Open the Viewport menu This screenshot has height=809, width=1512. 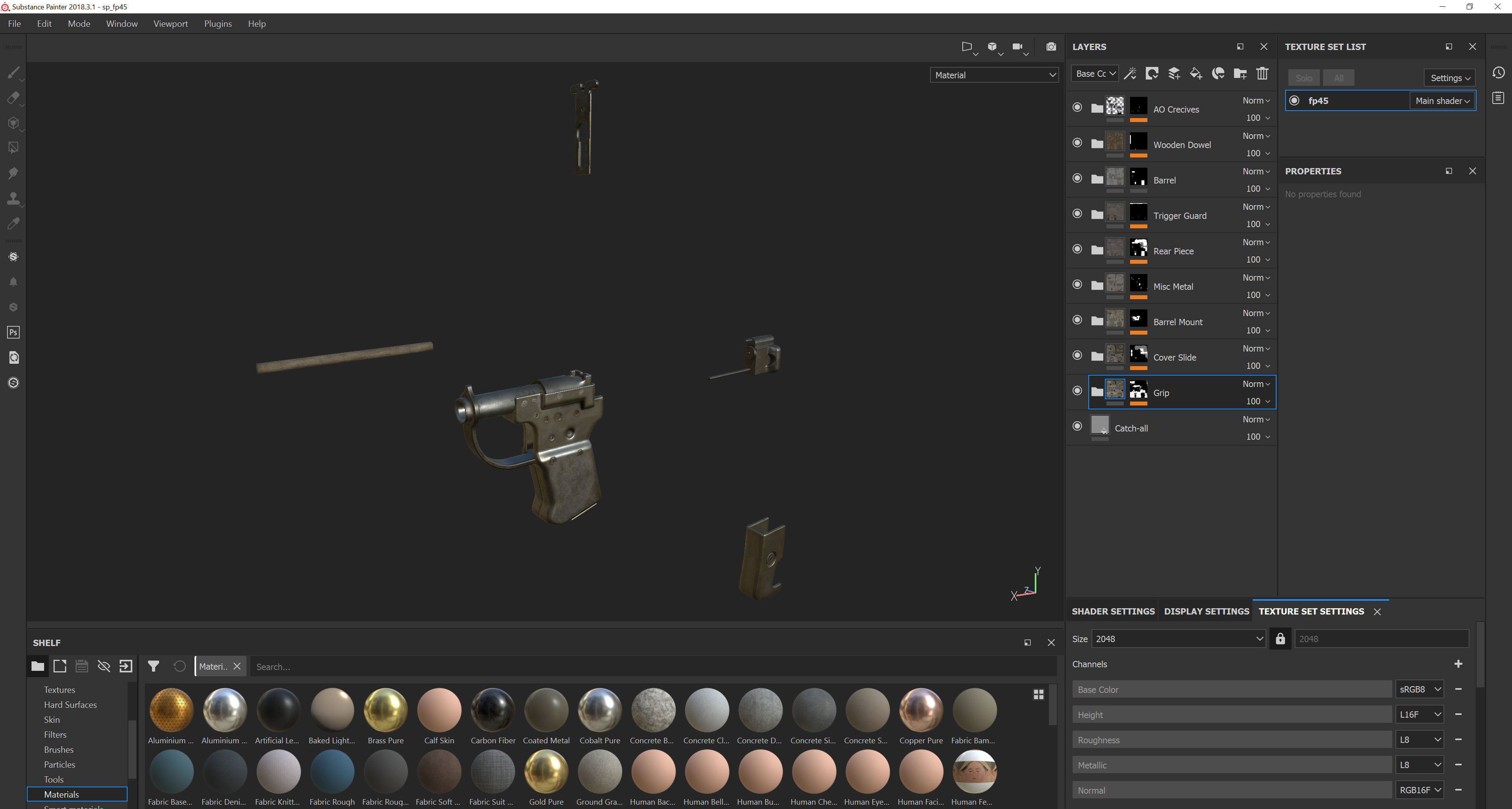click(x=170, y=24)
